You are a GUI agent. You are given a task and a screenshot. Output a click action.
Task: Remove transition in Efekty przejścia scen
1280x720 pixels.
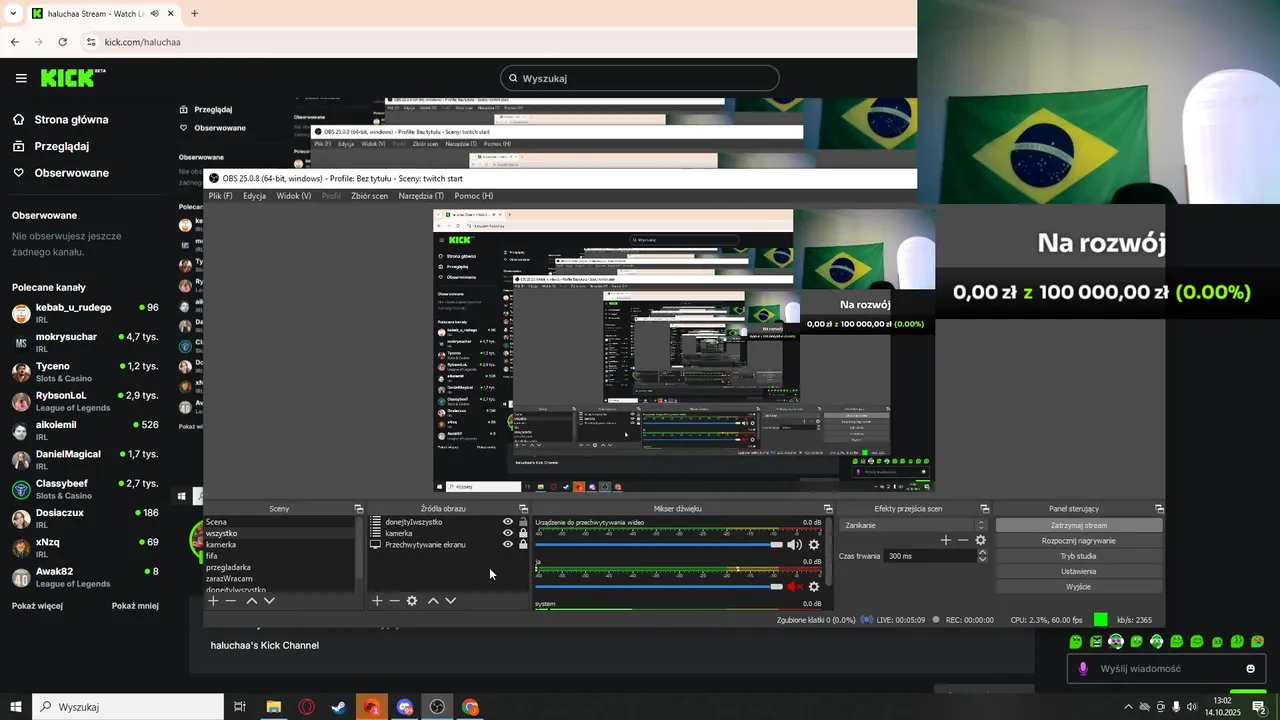[x=963, y=540]
